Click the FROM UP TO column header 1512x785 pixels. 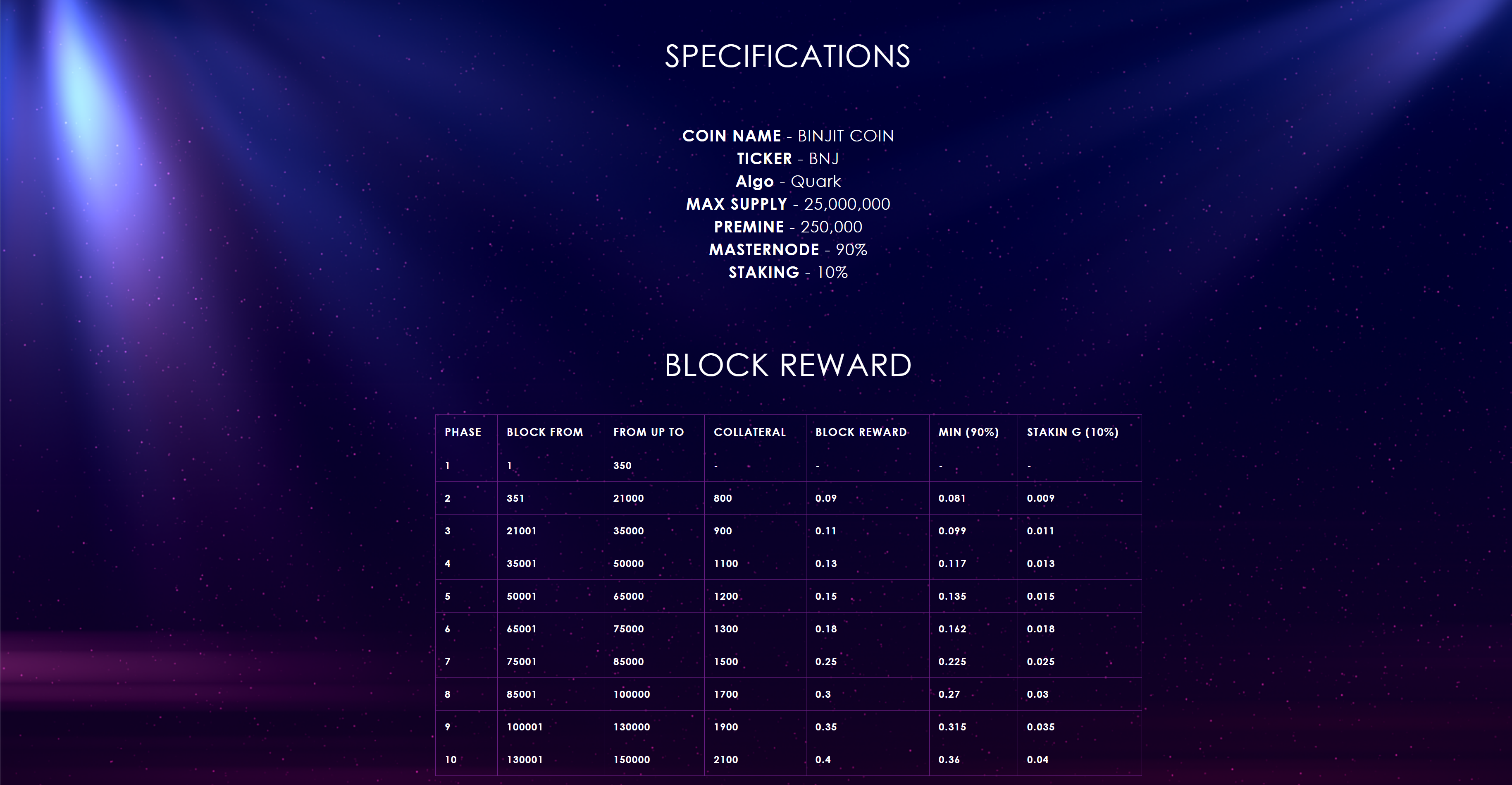pyautogui.click(x=649, y=432)
